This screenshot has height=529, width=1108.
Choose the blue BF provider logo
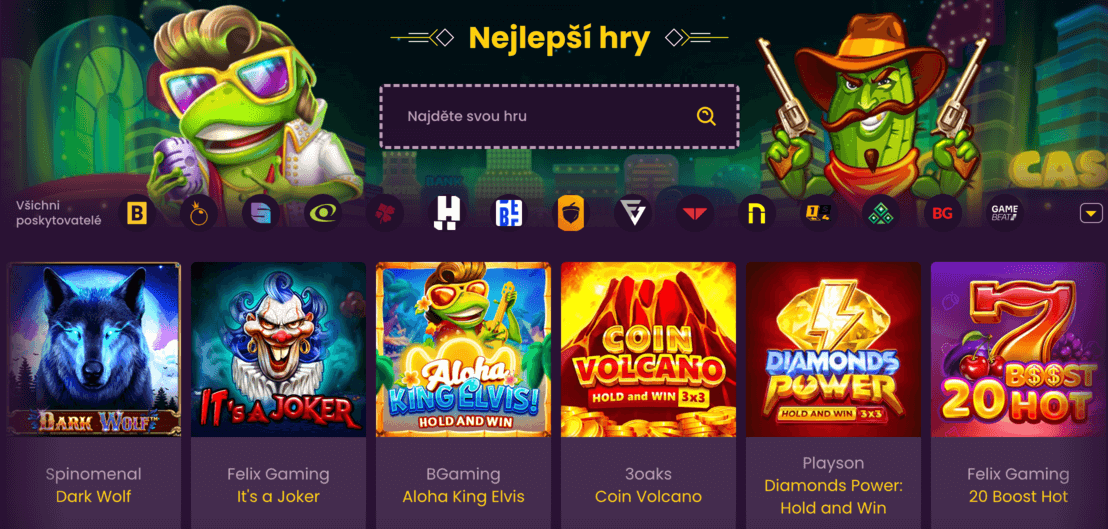pyautogui.click(x=509, y=213)
